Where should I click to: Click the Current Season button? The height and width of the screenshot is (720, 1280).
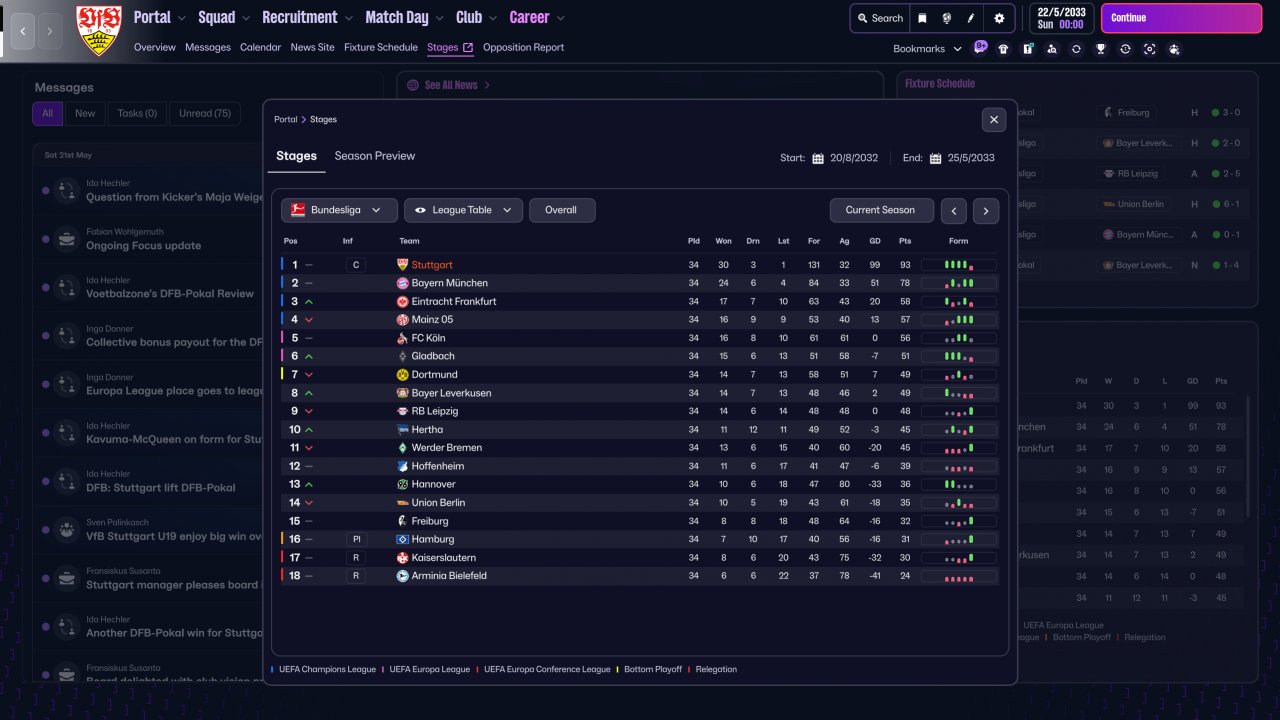tap(880, 210)
